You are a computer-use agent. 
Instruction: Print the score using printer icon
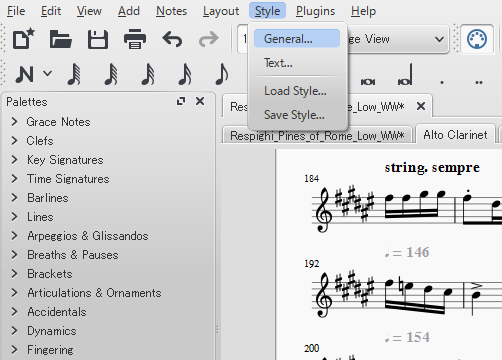click(135, 39)
